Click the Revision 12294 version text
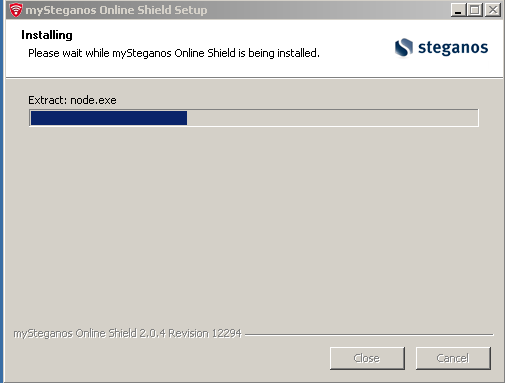Image resolution: width=505 pixels, height=383 pixels. [x=205, y=333]
